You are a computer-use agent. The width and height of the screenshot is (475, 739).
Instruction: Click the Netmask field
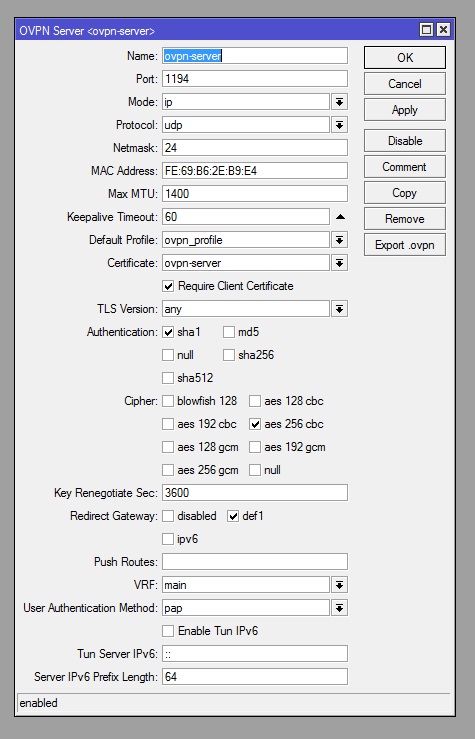click(255, 148)
